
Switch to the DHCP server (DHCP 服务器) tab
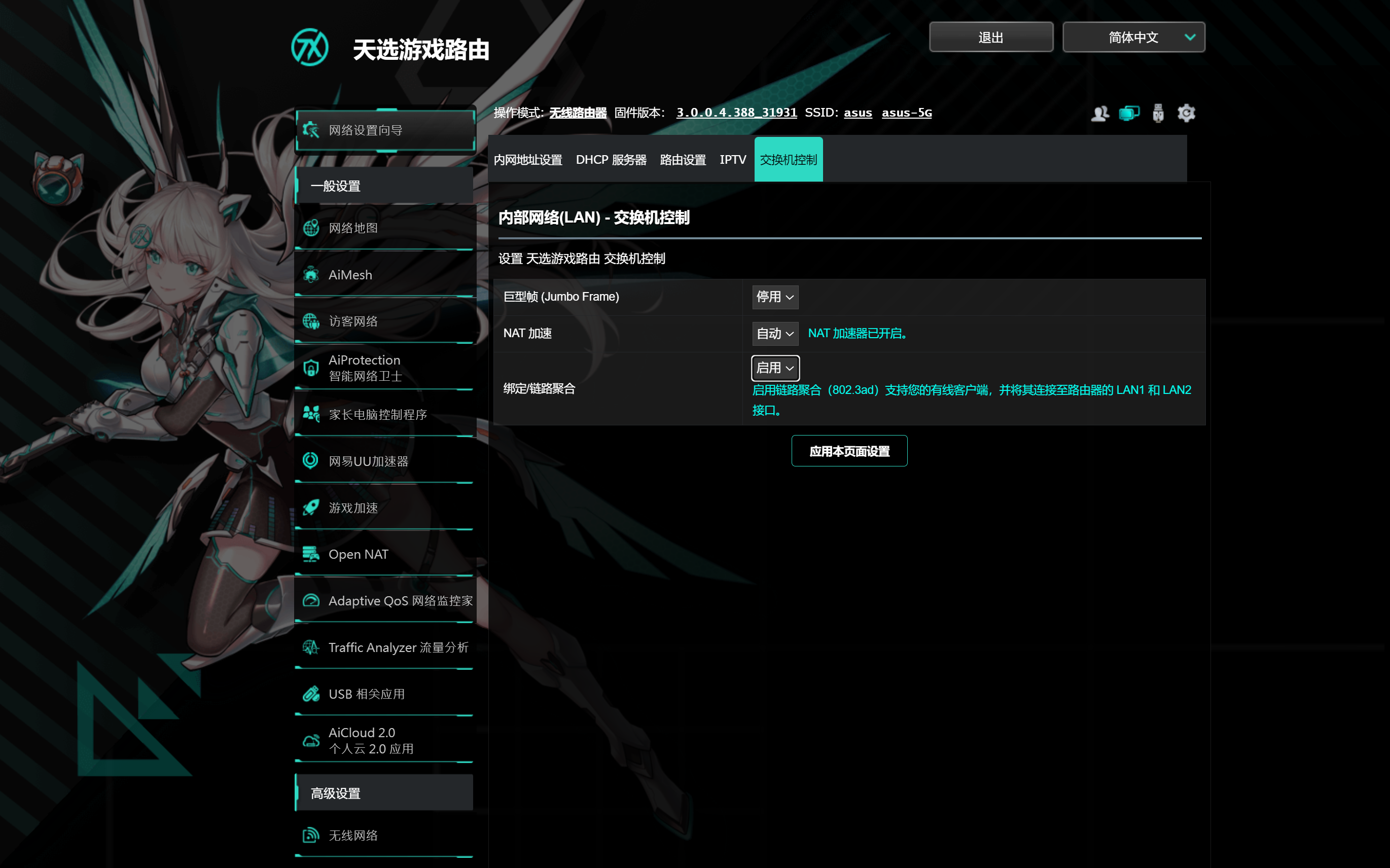pos(611,160)
